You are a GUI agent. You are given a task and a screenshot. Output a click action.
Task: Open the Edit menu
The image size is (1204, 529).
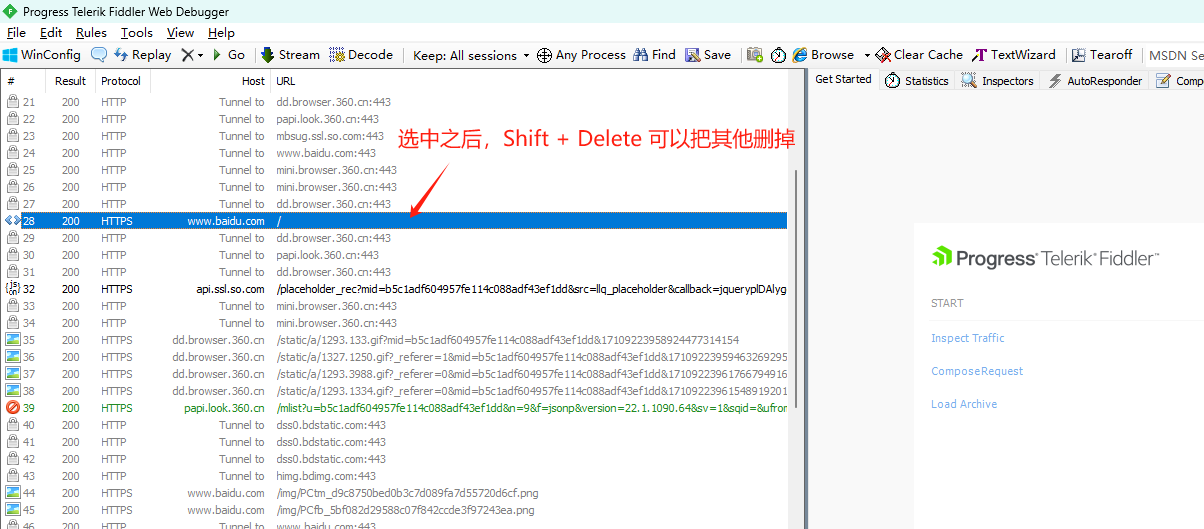pyautogui.click(x=51, y=33)
